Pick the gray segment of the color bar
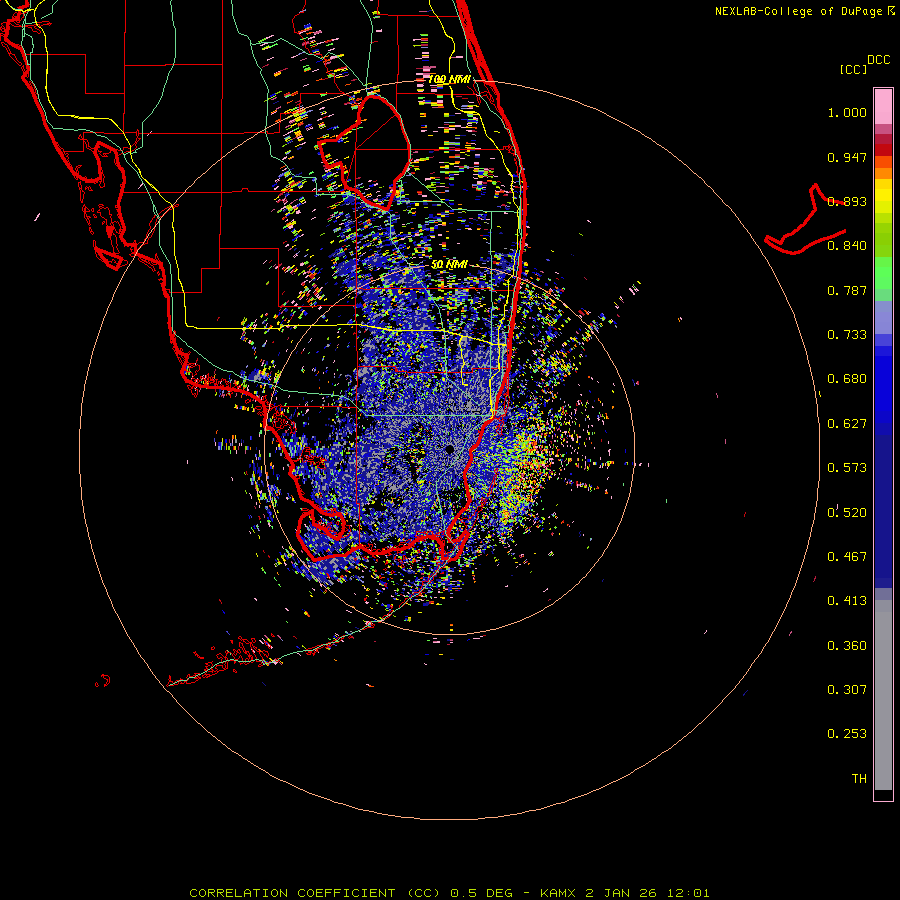The width and height of the screenshot is (900, 900). click(883, 695)
